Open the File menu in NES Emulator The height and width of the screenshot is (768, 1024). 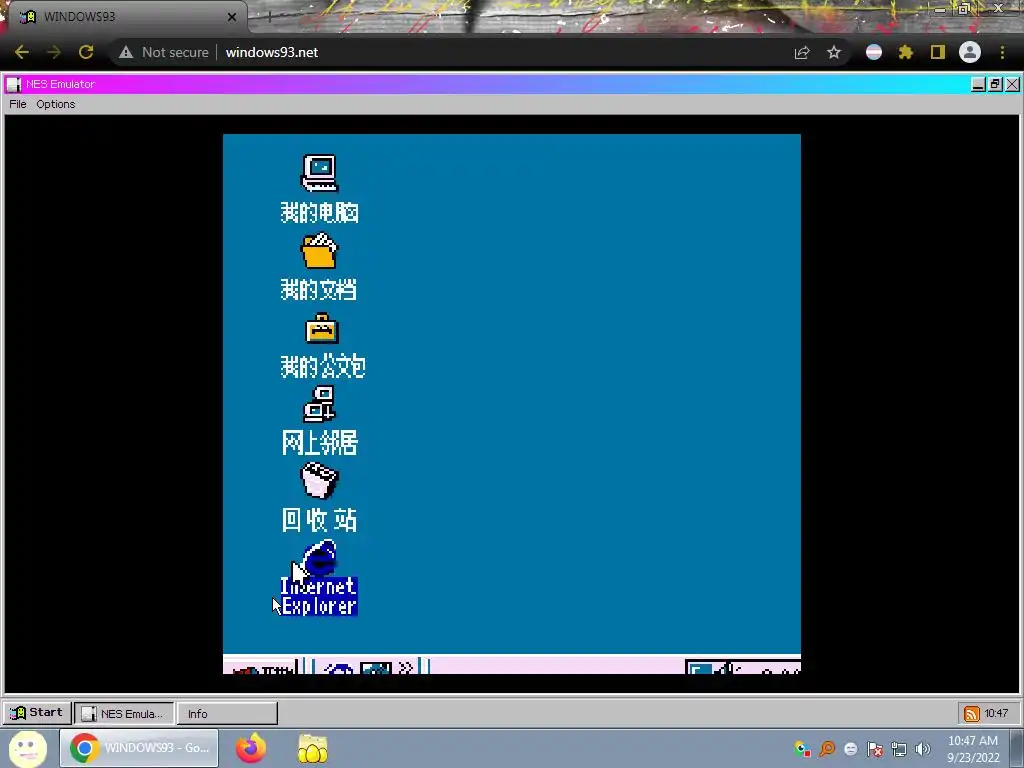pyautogui.click(x=18, y=104)
